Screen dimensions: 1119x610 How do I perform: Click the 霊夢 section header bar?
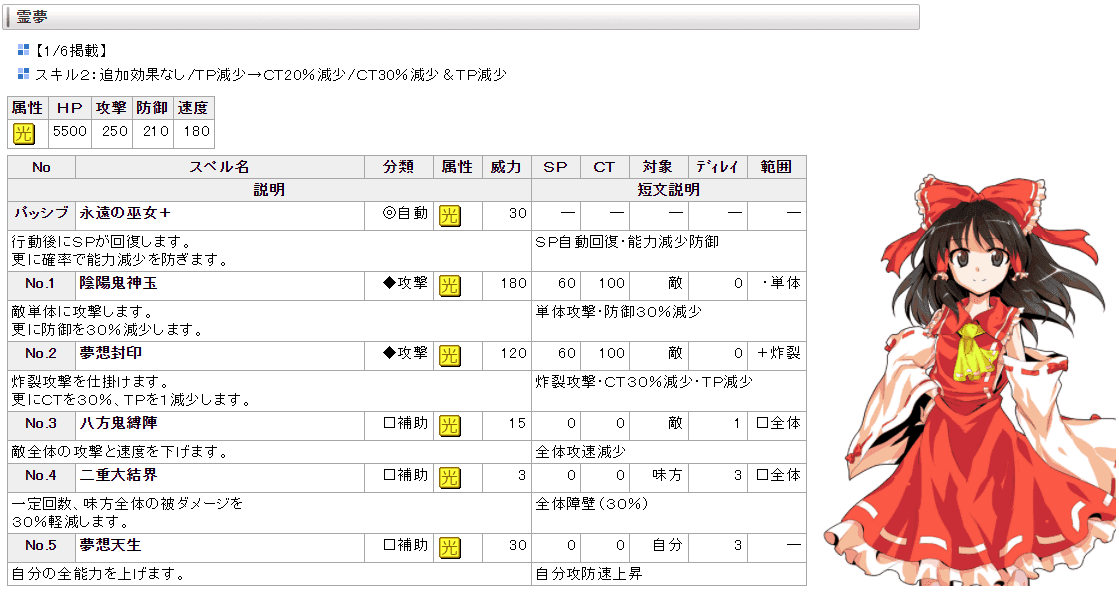[461, 17]
